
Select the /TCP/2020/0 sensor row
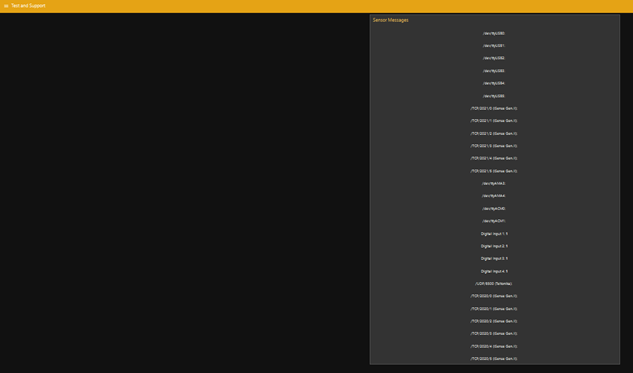tap(494, 296)
